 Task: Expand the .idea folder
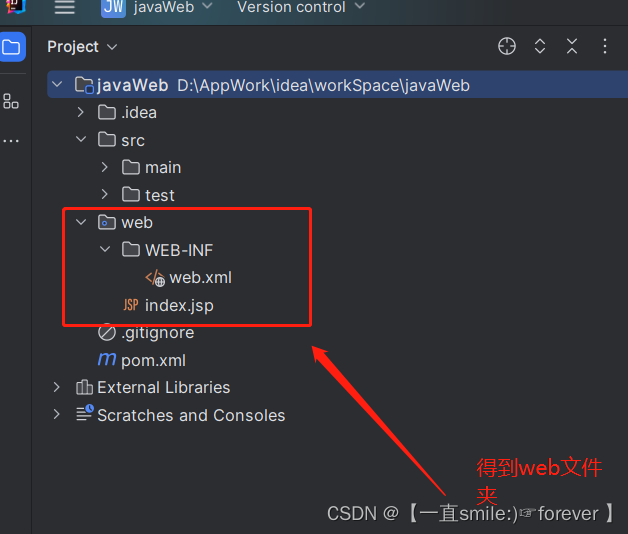[81, 112]
